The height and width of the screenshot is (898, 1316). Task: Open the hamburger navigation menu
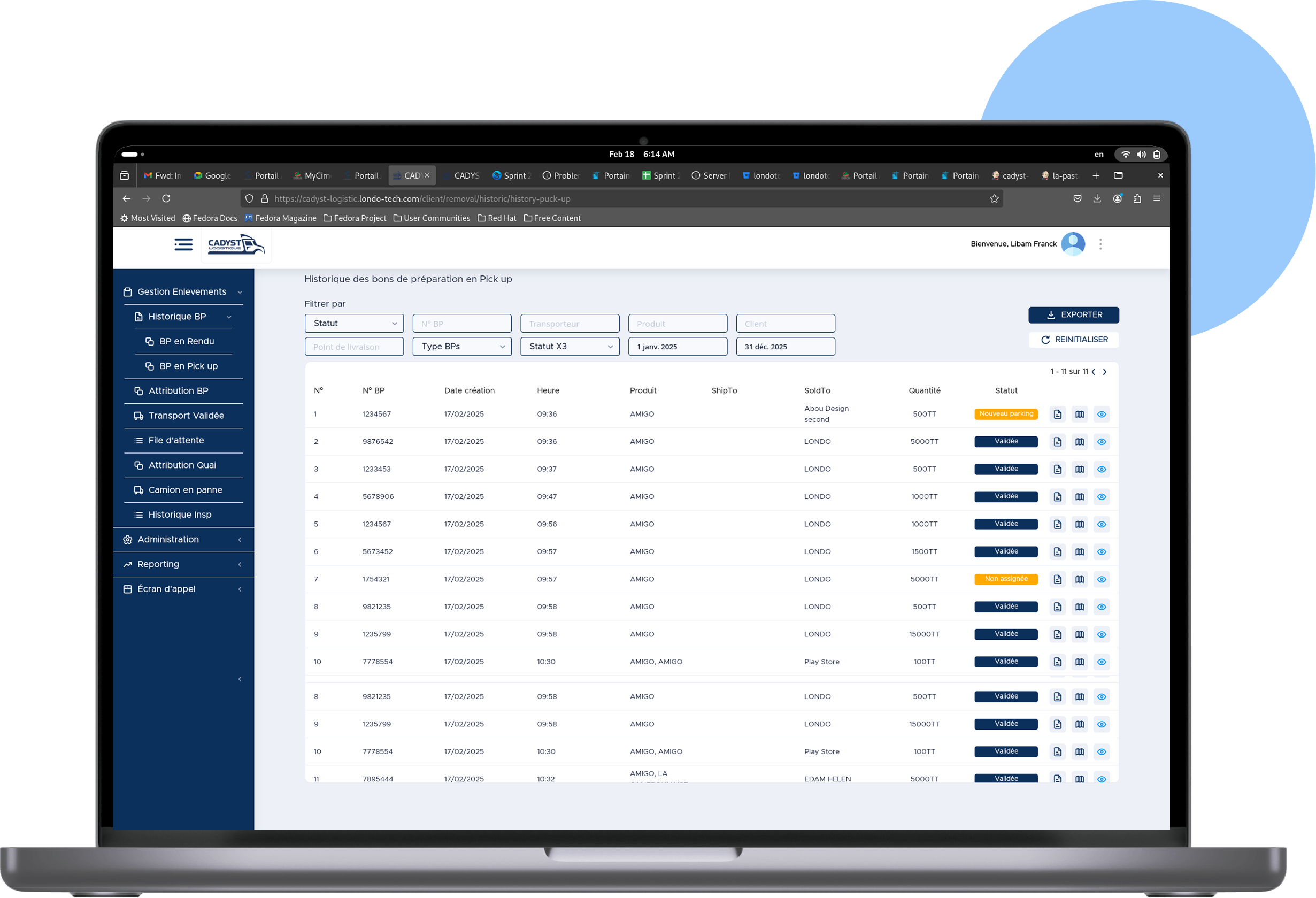pyautogui.click(x=183, y=244)
